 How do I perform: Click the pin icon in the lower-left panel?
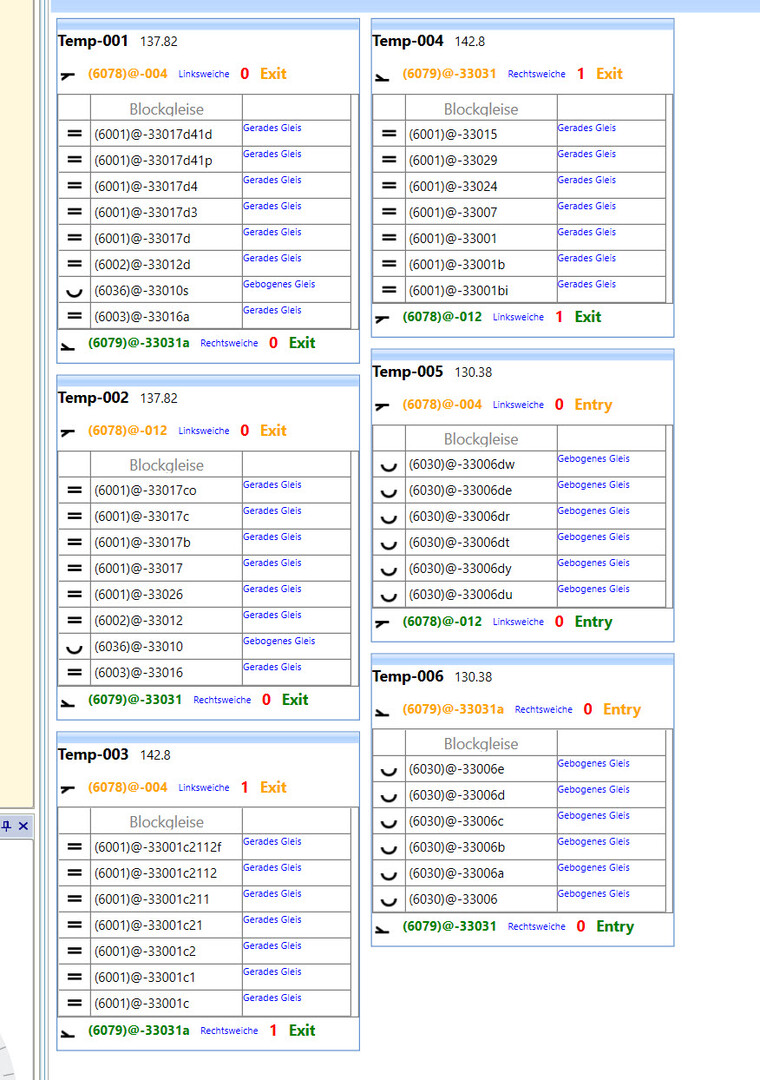pos(7,825)
